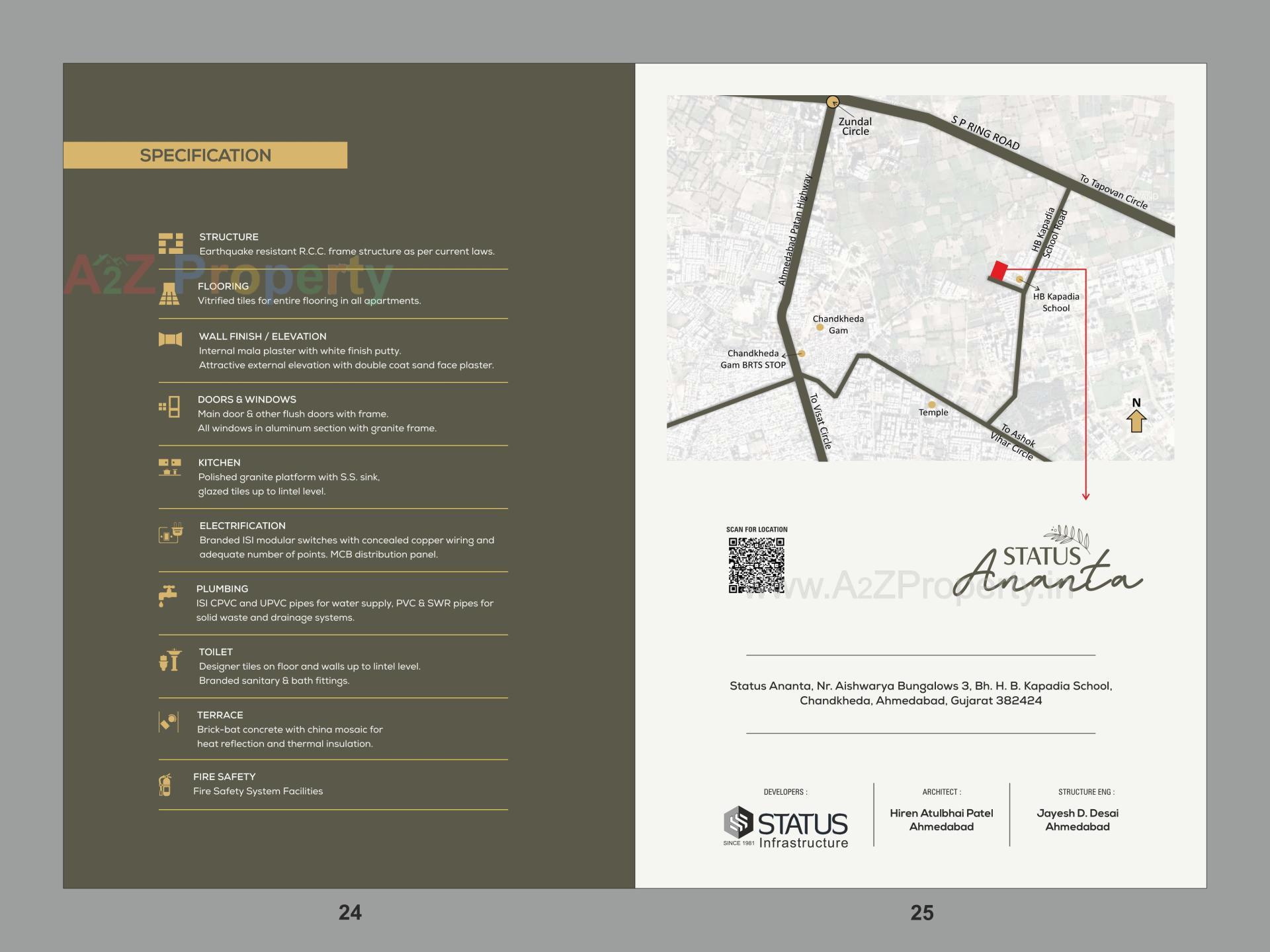Open the SPECIFICATION header banner

[205, 155]
